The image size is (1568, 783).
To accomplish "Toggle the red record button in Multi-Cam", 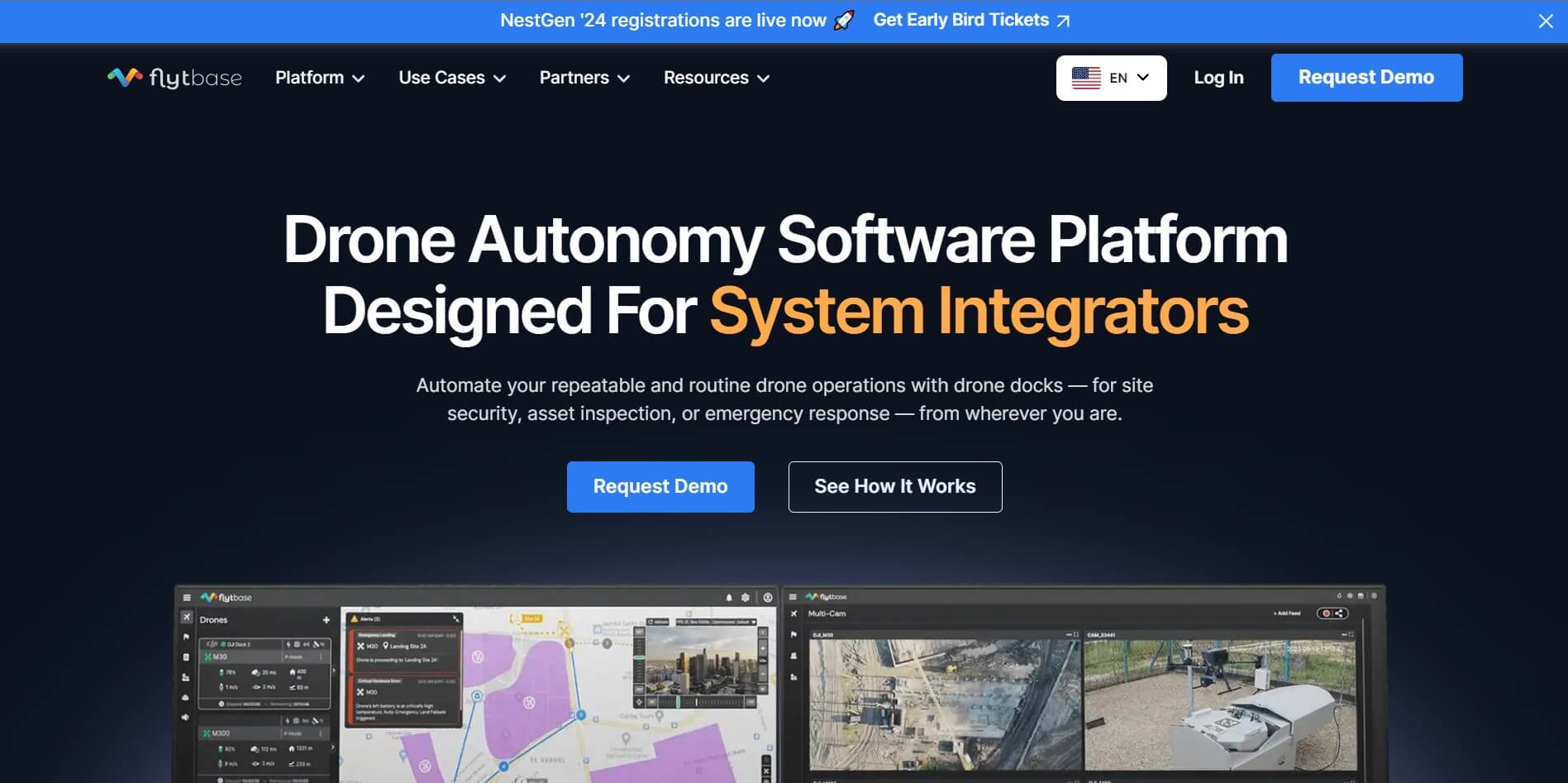I will click(x=1327, y=614).
